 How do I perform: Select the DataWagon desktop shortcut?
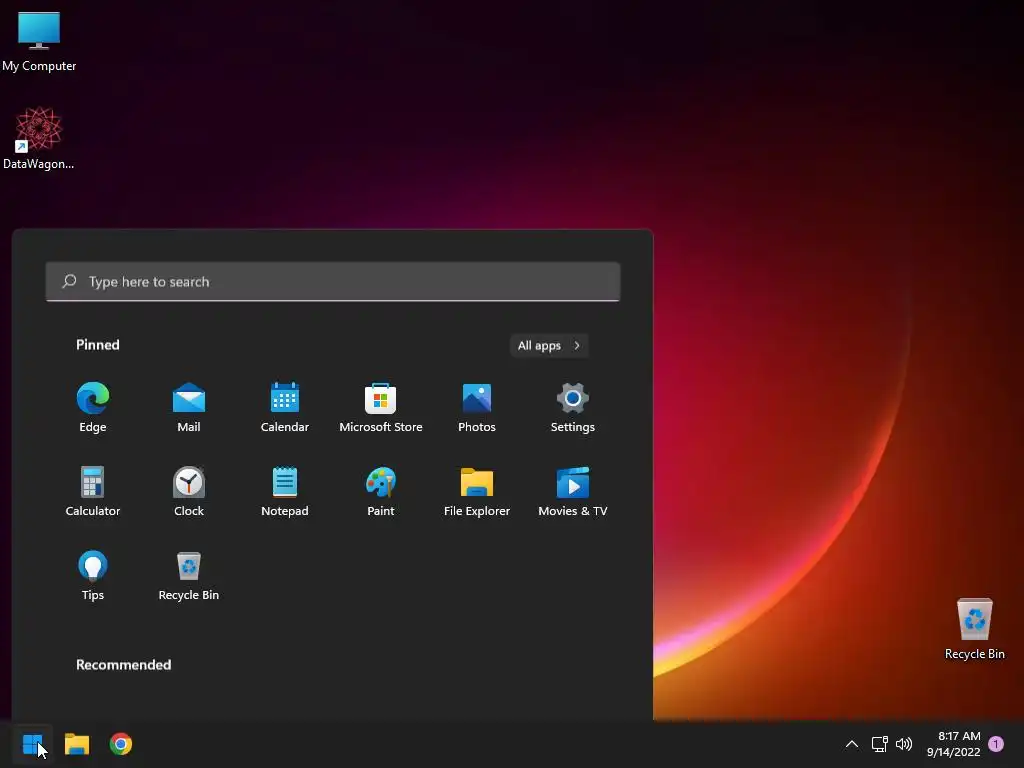click(x=39, y=138)
